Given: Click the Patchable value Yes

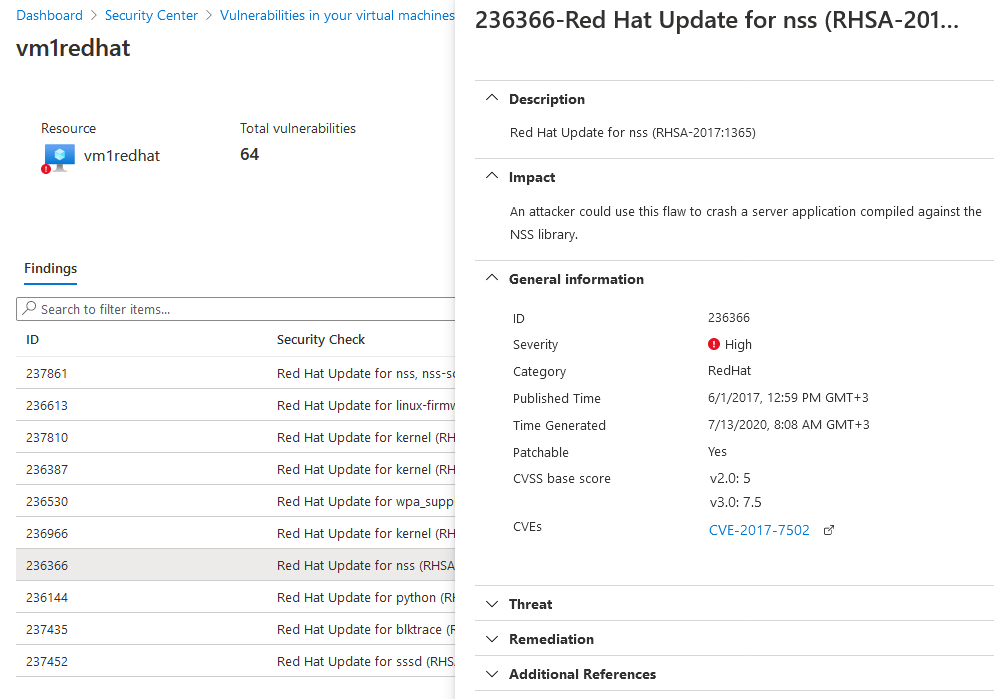Looking at the screenshot, I should click(718, 451).
